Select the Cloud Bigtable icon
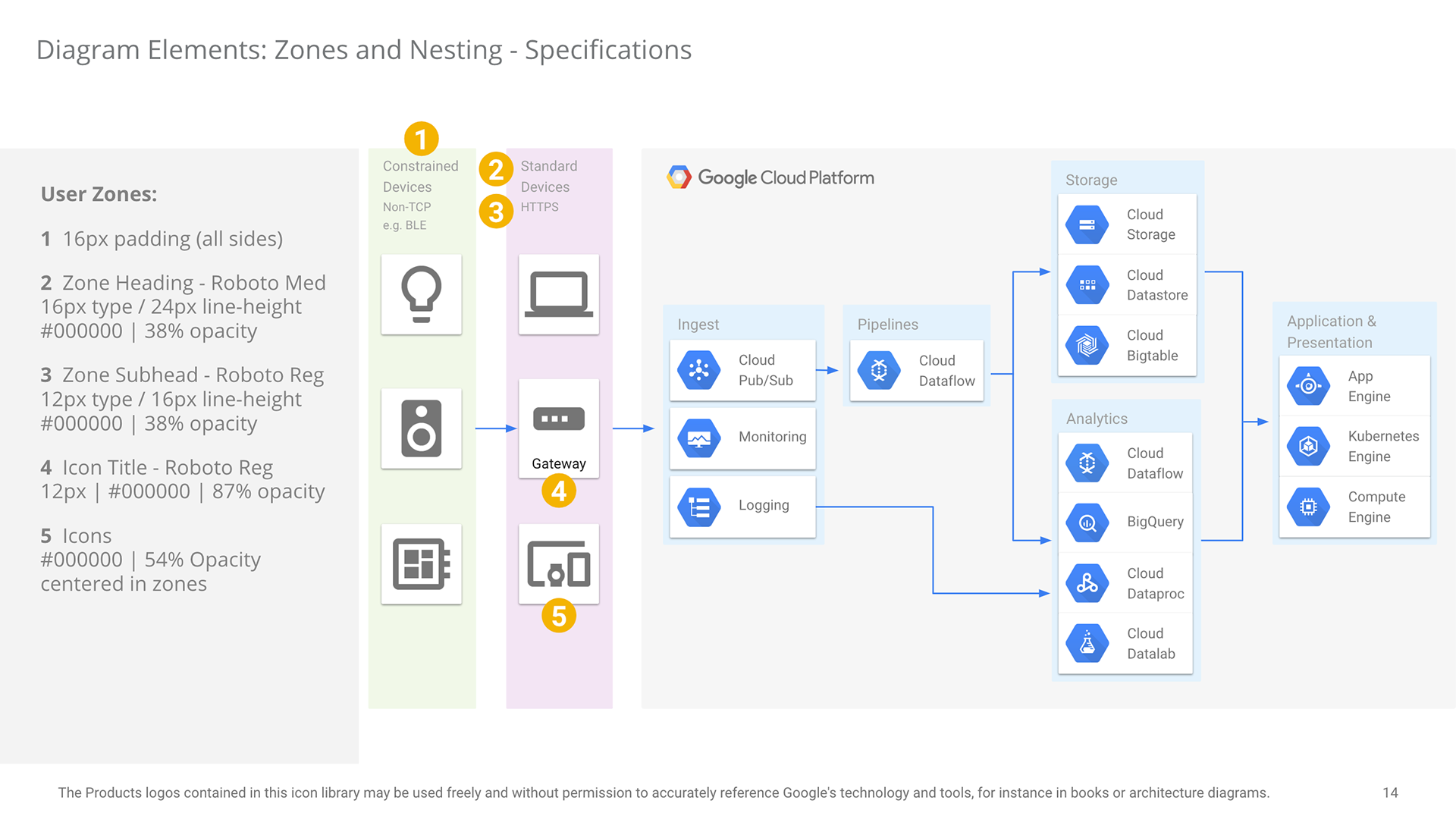This screenshot has width=1456, height=819. (1087, 345)
